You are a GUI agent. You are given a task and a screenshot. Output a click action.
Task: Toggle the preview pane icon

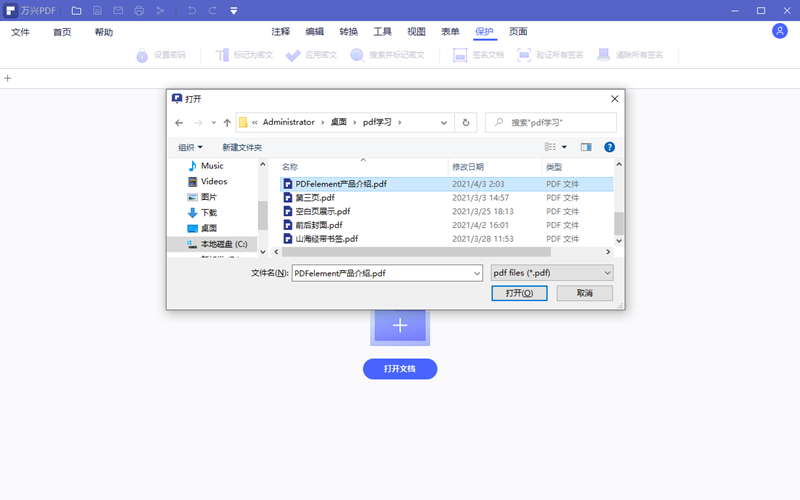586,147
